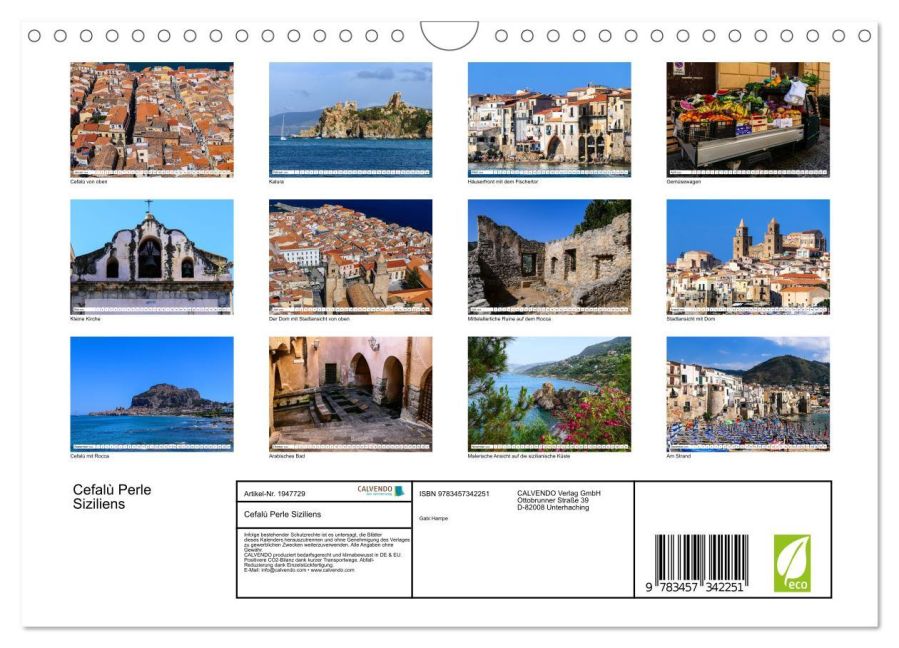Click the green eco leaf logo
The image size is (899, 648).
tap(792, 563)
